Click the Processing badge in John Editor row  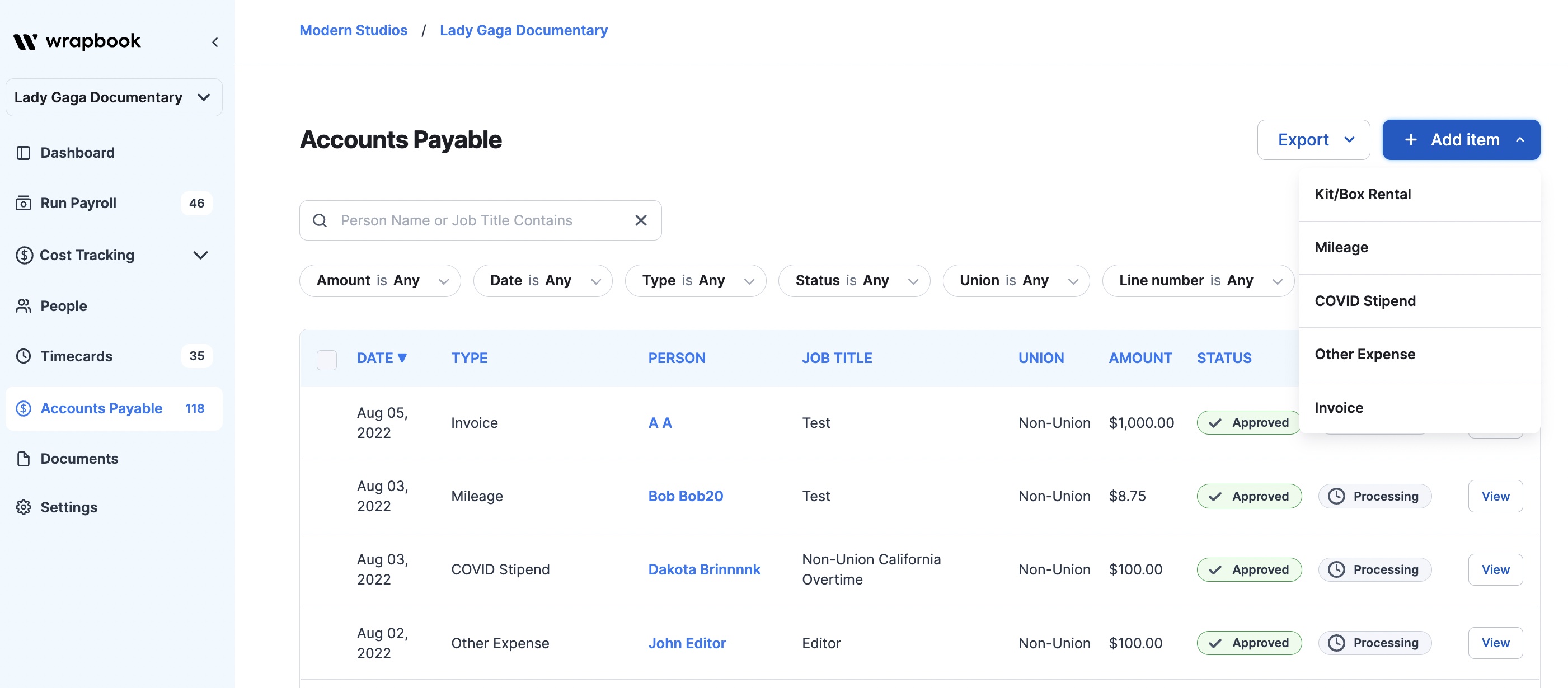(x=1374, y=643)
